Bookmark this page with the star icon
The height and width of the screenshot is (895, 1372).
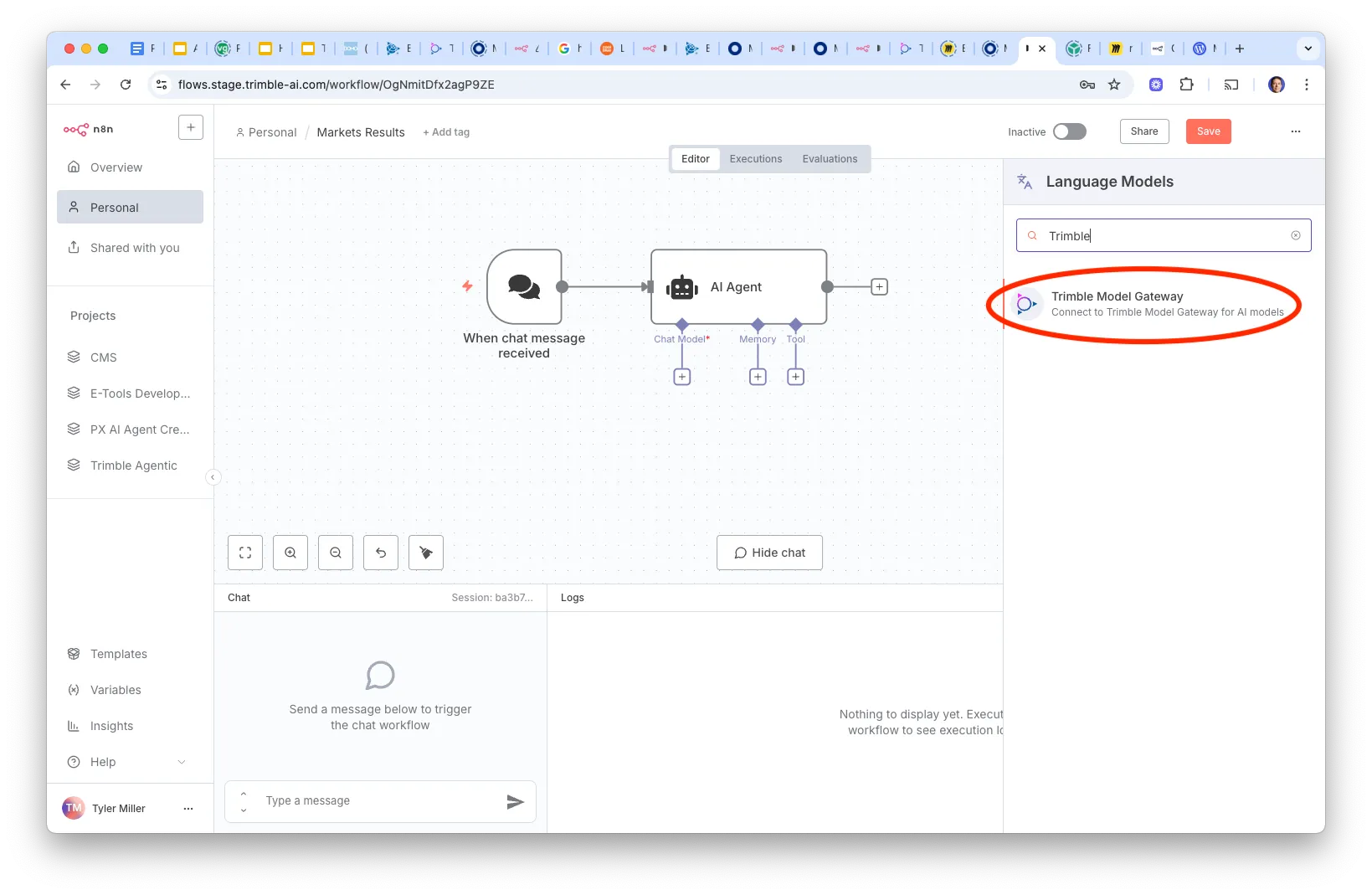(1114, 85)
